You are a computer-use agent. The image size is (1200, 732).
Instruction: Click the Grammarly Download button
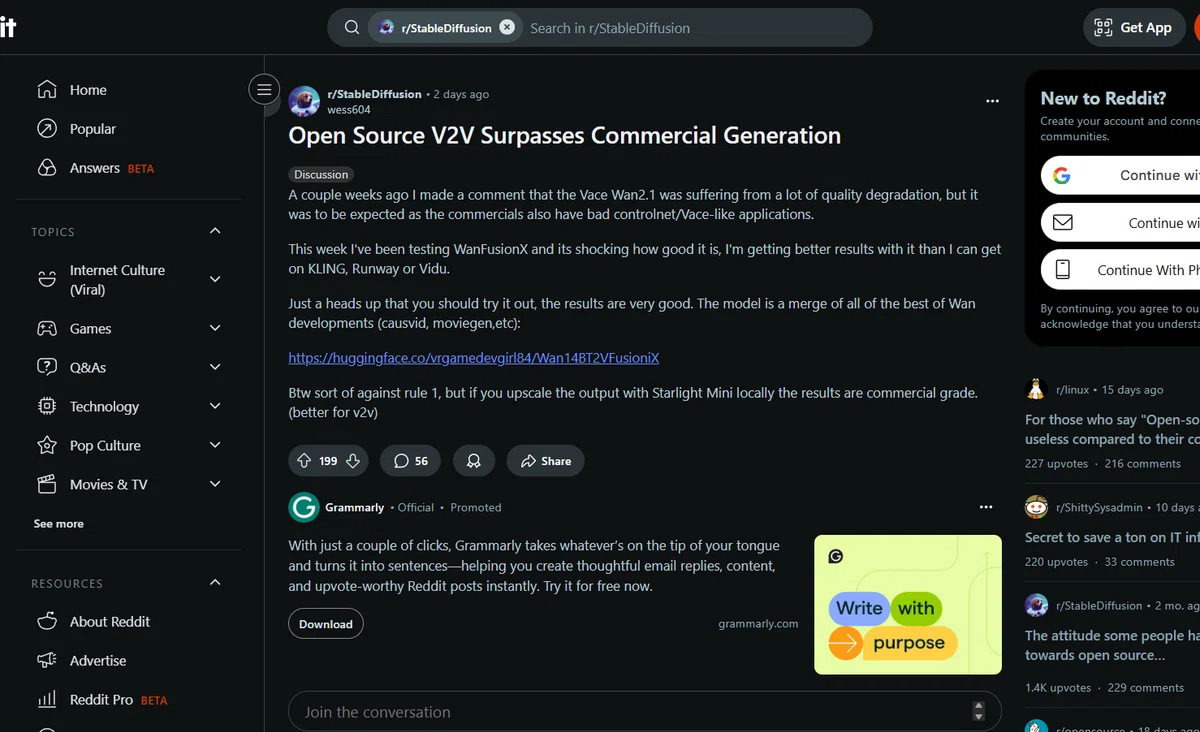click(x=326, y=624)
